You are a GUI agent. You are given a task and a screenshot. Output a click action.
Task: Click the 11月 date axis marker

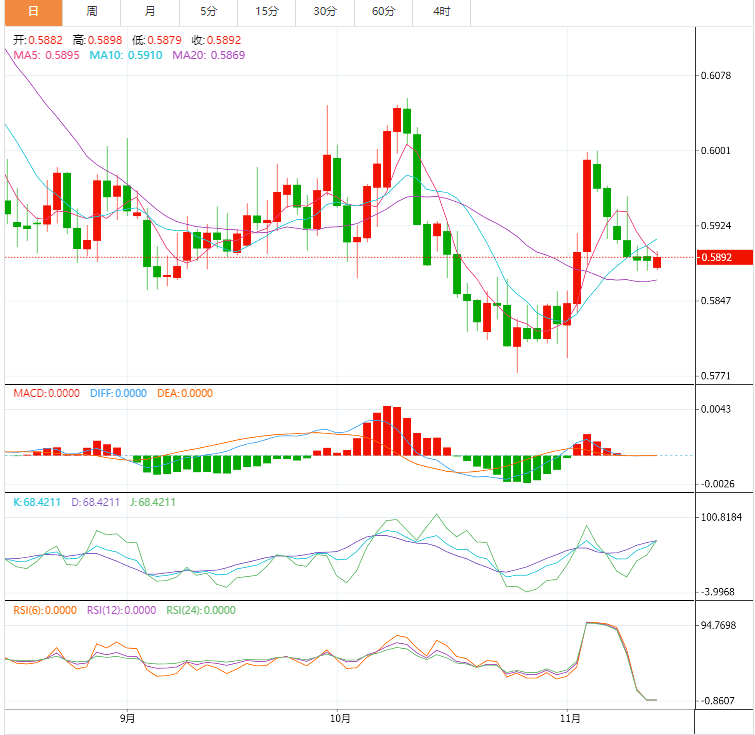(570, 718)
